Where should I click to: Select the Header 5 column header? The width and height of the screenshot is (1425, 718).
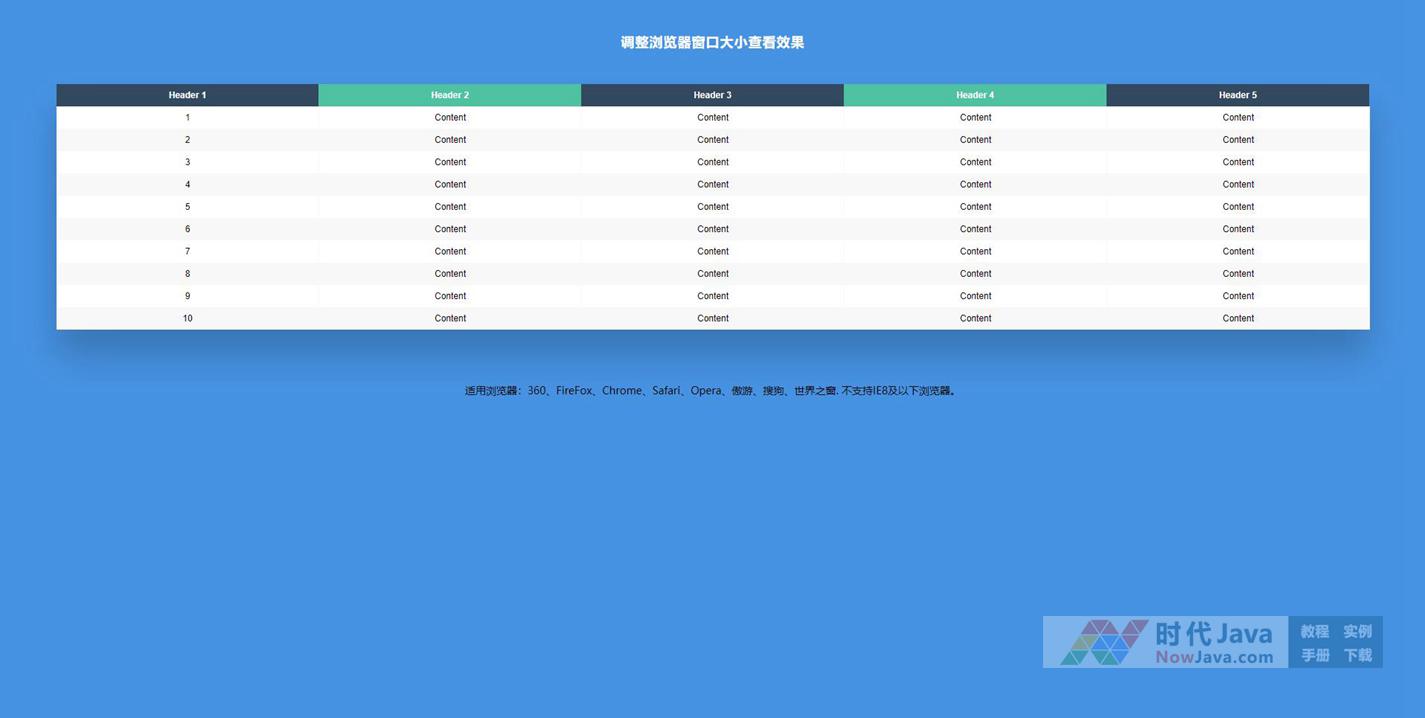(1238, 95)
